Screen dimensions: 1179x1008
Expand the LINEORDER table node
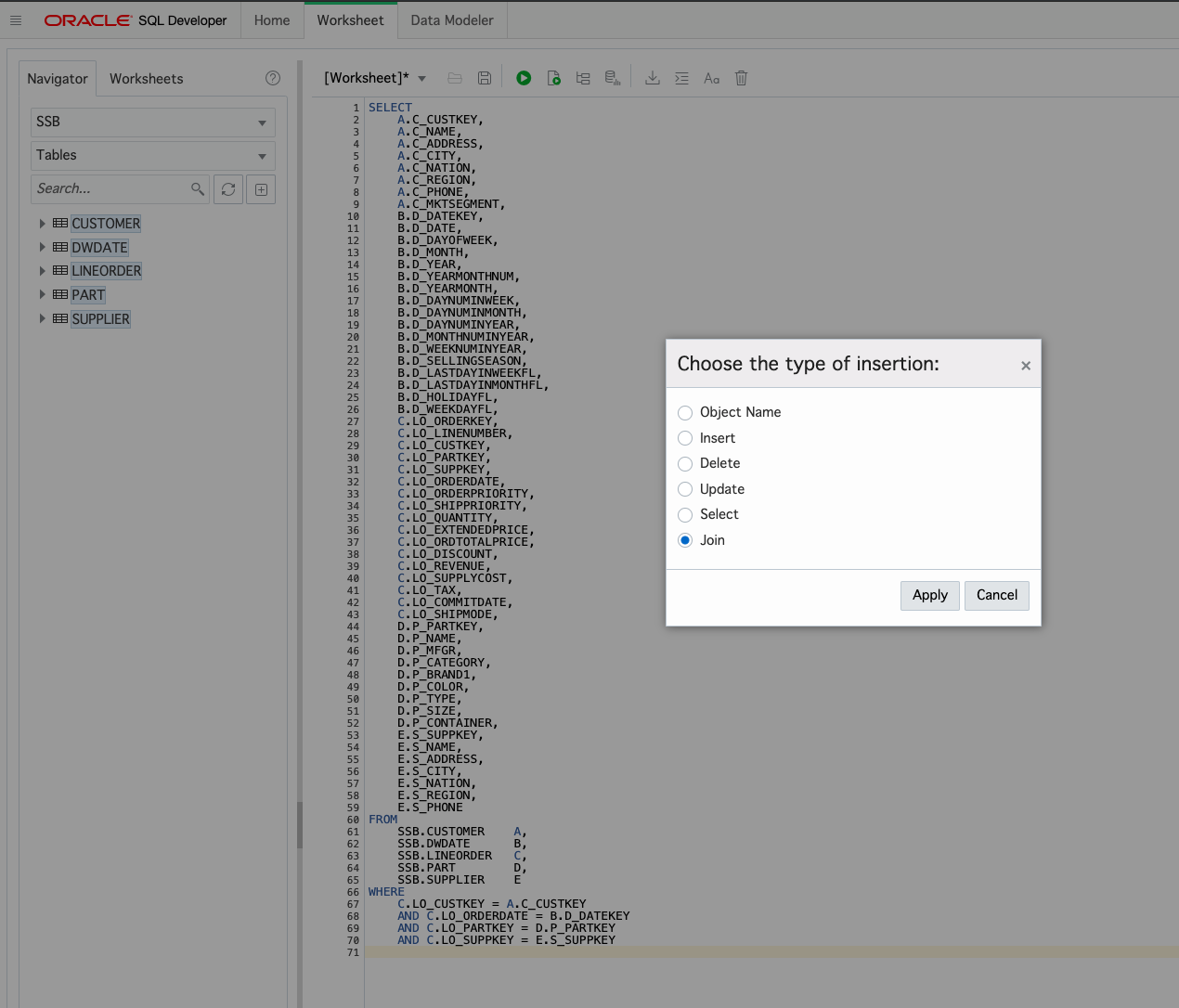pyautogui.click(x=42, y=271)
